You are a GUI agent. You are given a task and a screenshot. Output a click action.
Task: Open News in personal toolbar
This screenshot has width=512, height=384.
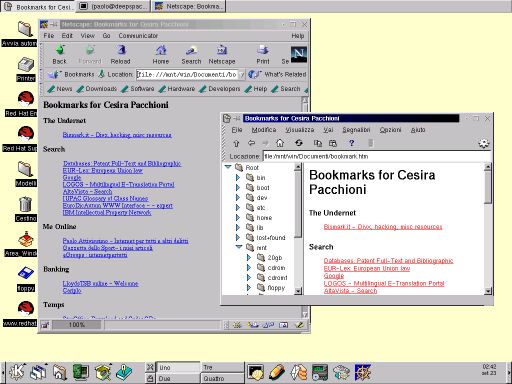click(x=60, y=89)
